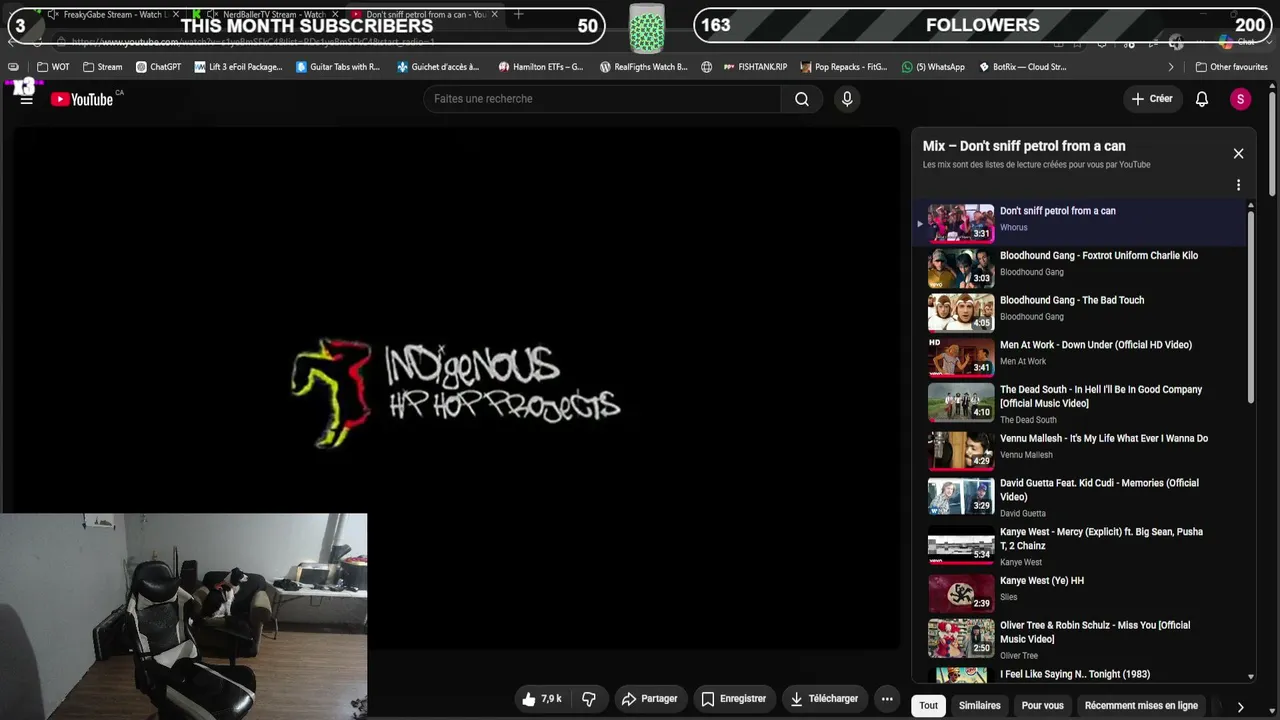1280x720 pixels.
Task: Open the Hamilton ETFs bookmark
Action: click(541, 67)
